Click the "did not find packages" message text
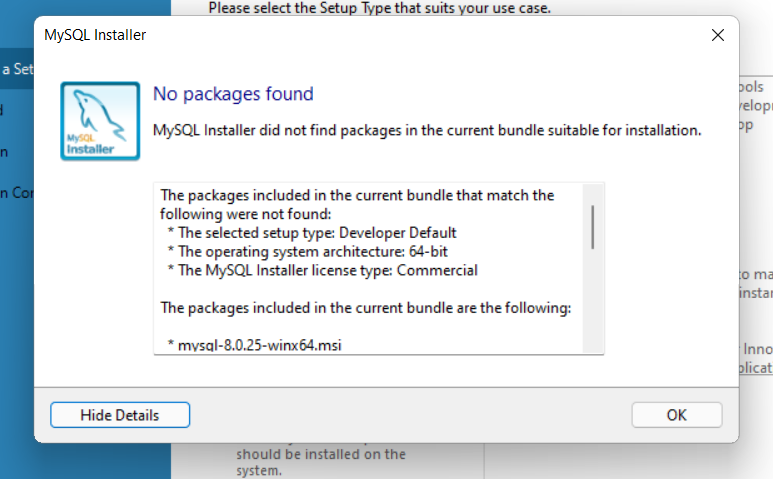This screenshot has width=773, height=479. 427,130
